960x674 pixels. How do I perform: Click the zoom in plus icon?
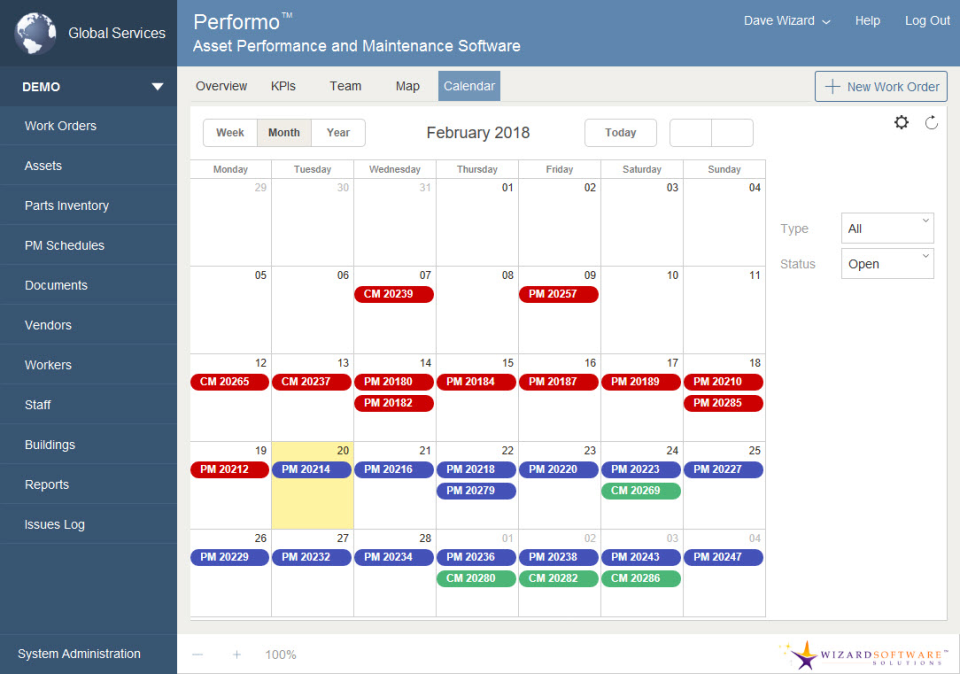237,654
